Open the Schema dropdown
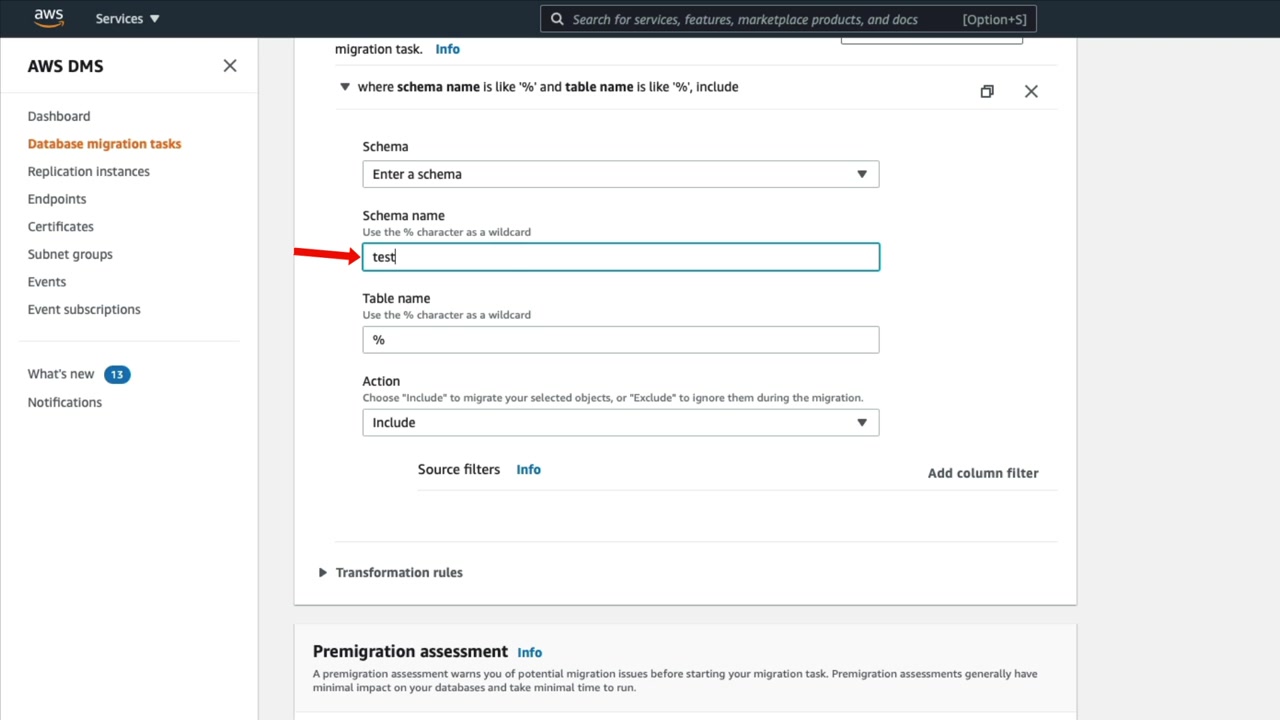 [x=620, y=174]
